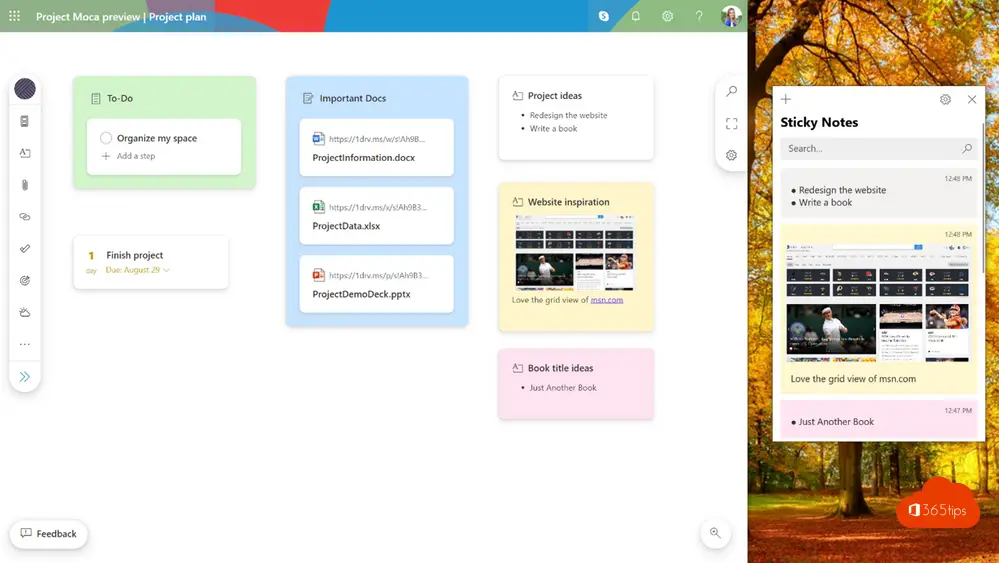Add a new sticky note with plus
999x563 pixels.
point(786,99)
